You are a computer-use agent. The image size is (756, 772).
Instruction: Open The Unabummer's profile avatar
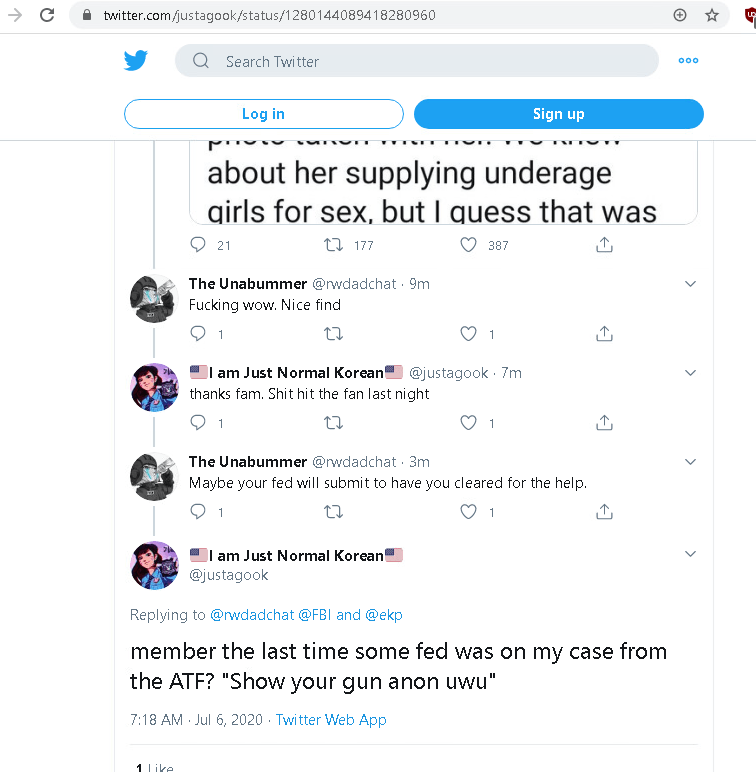[154, 297]
